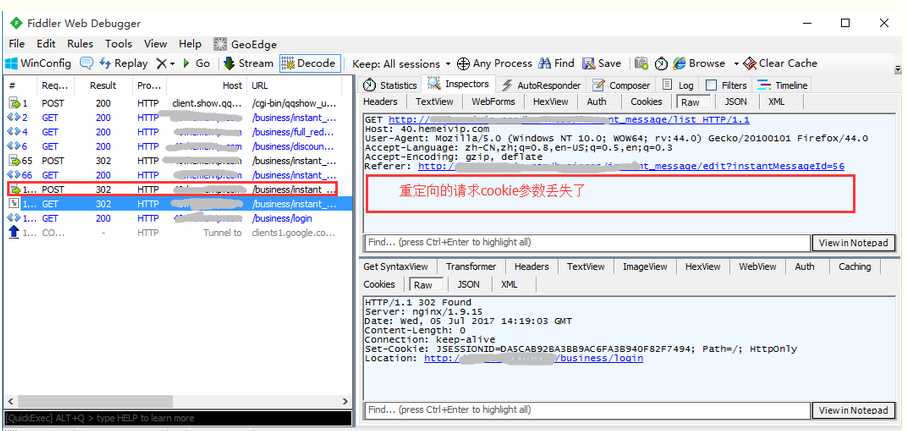Viewport: 906px width, 431px height.
Task: Switch to the Inspectors tab
Action: click(x=459, y=84)
